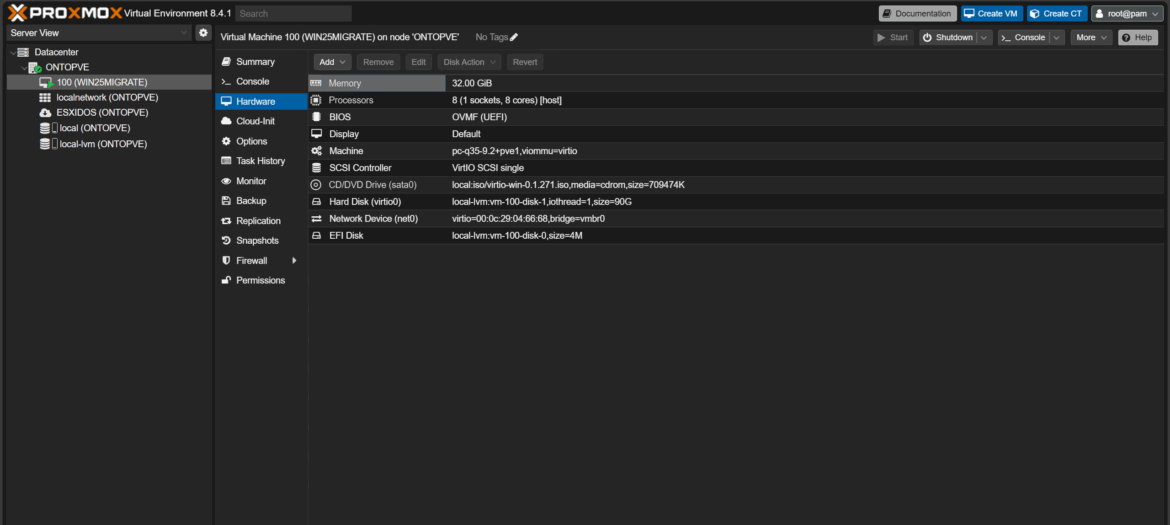
Task: Click the Hard Disk (virtio0) drive icon
Action: [316, 201]
